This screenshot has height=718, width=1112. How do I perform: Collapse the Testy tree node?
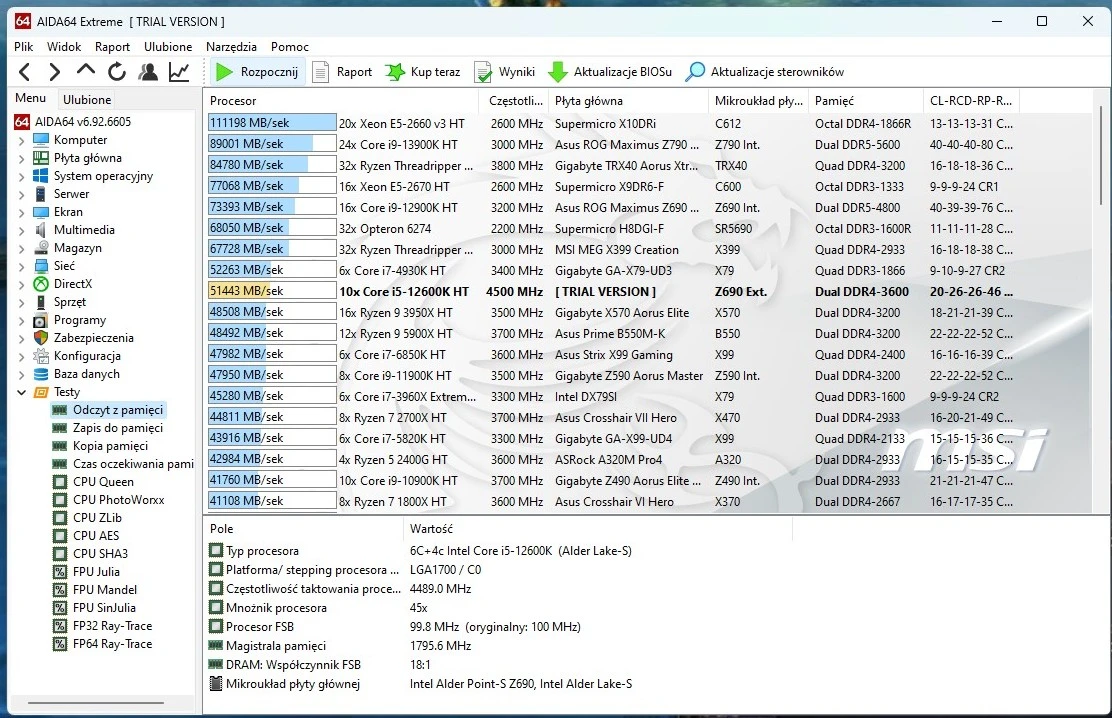pos(22,392)
